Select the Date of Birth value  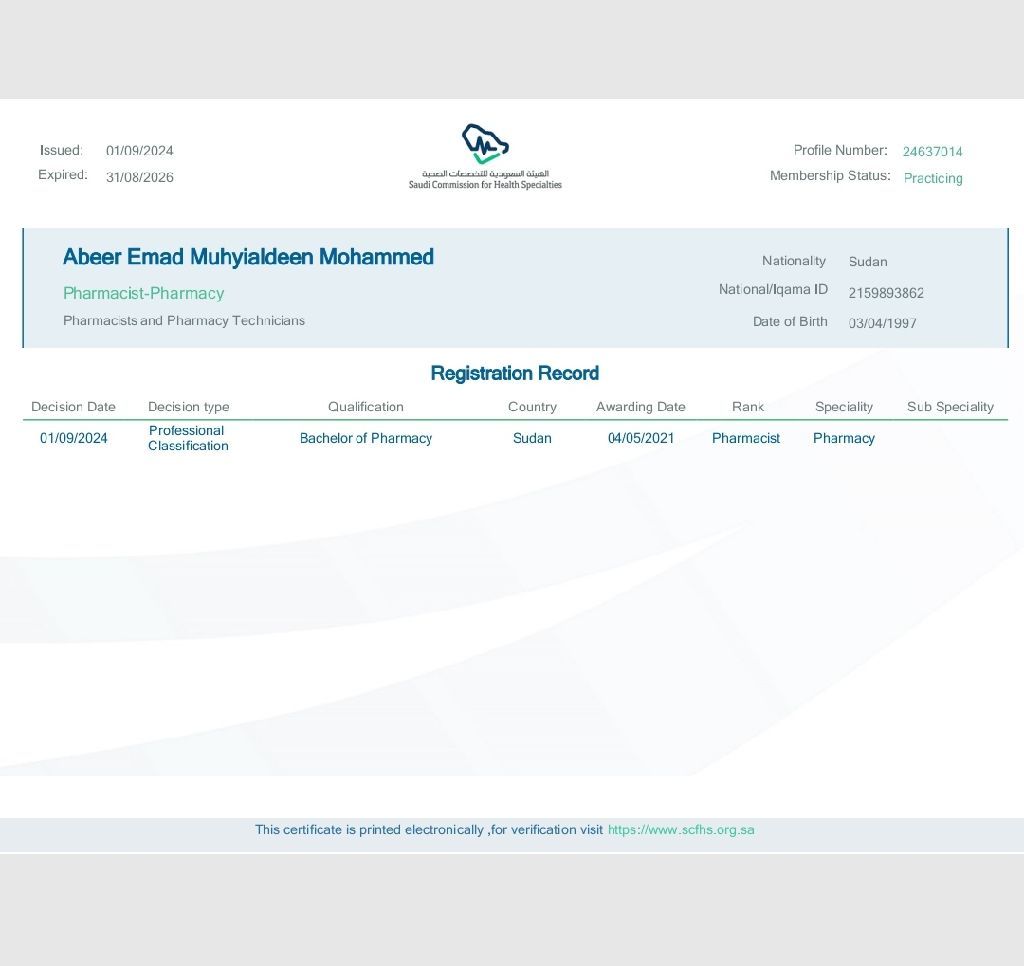click(882, 323)
